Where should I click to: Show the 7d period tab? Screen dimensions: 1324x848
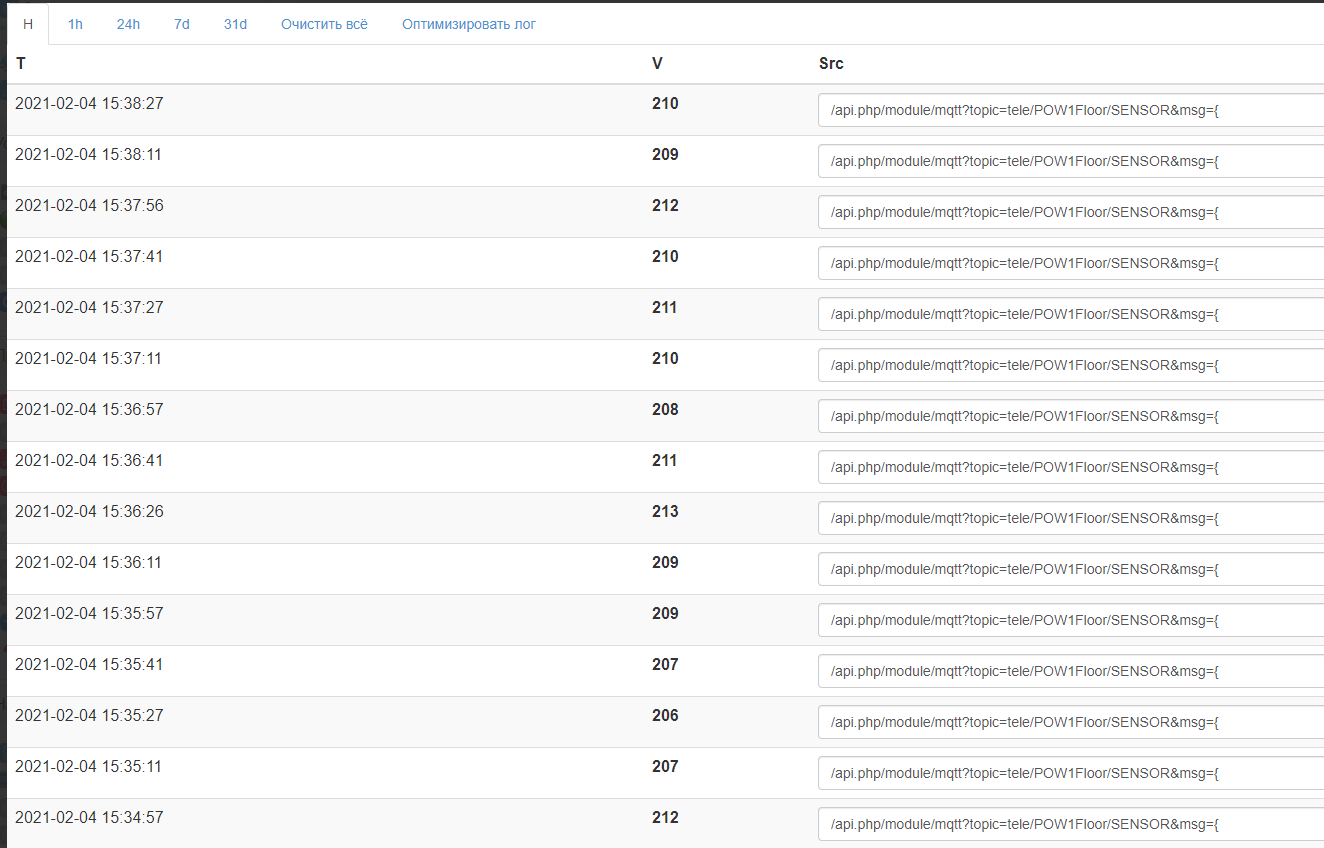pyautogui.click(x=181, y=24)
